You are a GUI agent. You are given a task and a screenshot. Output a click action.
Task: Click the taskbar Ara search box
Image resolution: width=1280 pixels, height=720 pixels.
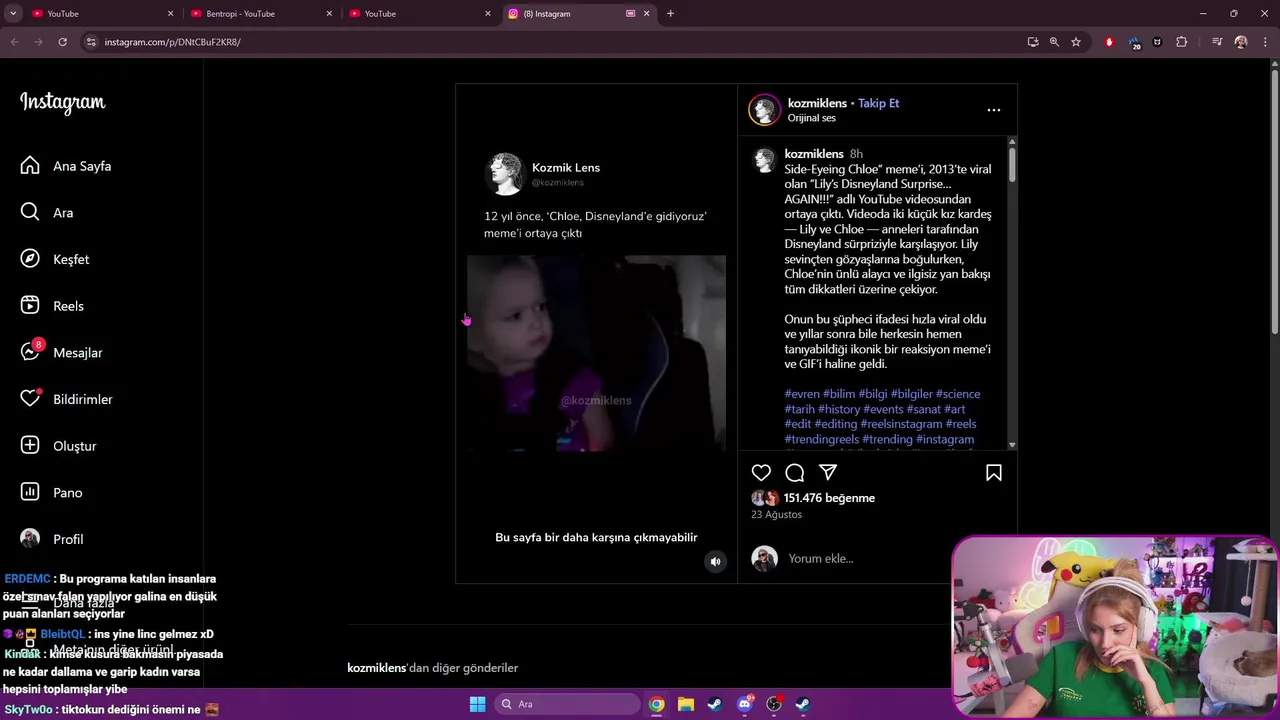[x=568, y=704]
